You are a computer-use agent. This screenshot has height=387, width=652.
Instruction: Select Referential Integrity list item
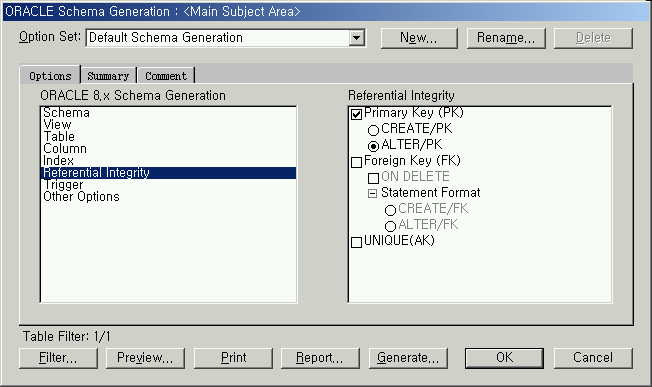168,173
